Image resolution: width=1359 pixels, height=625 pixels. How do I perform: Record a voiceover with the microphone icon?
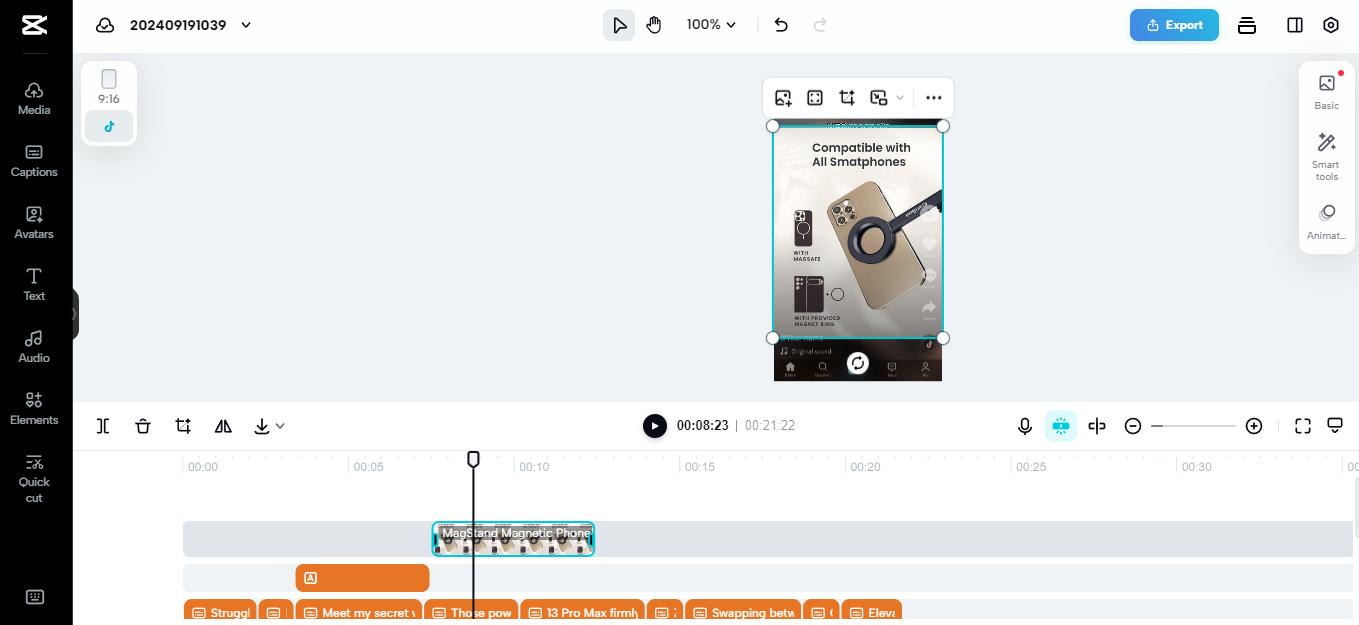point(1025,426)
